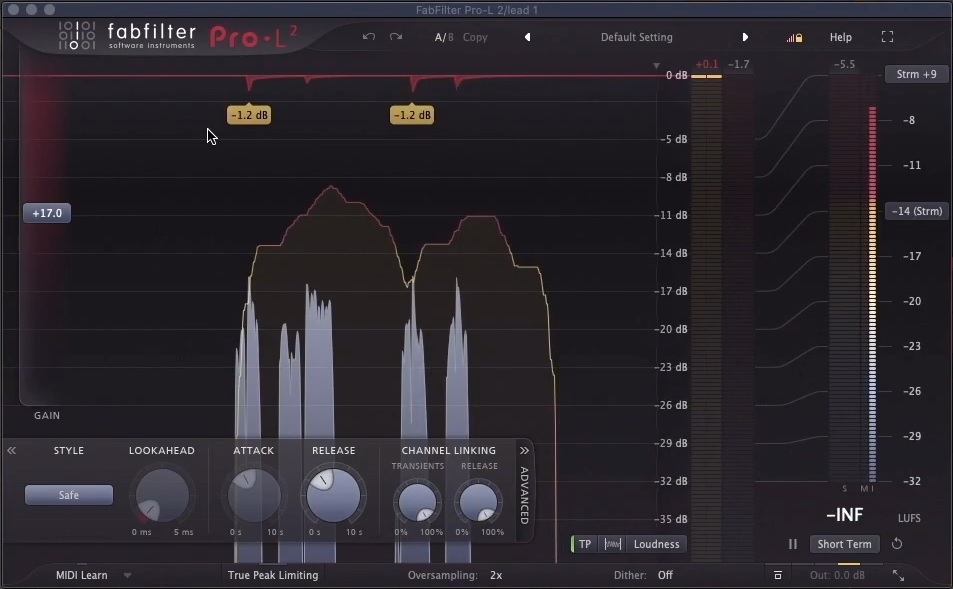Toggle TP true peak metering
Image resolution: width=953 pixels, height=589 pixels.
[x=584, y=544]
